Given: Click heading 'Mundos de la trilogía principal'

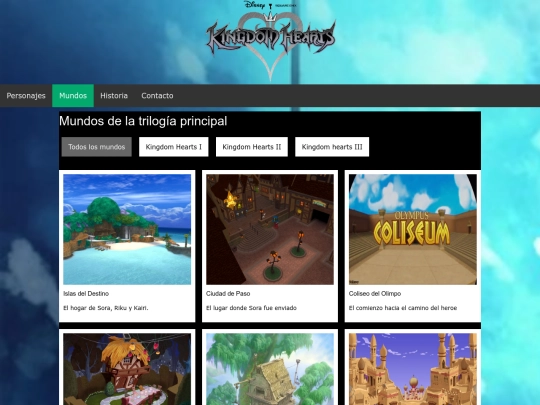Looking at the screenshot, I should tap(143, 121).
